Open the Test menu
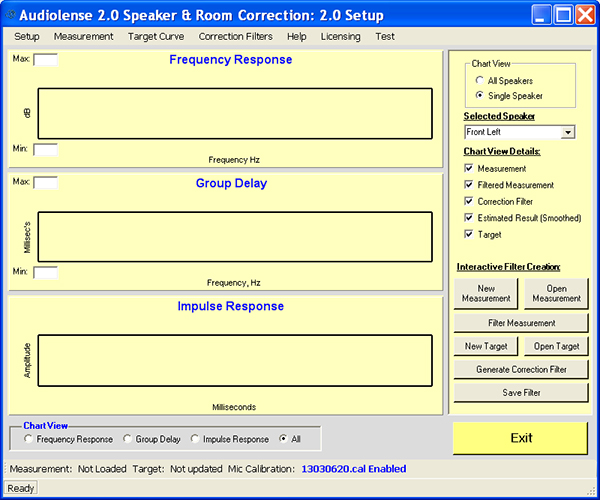The height and width of the screenshot is (500, 600). click(x=385, y=37)
